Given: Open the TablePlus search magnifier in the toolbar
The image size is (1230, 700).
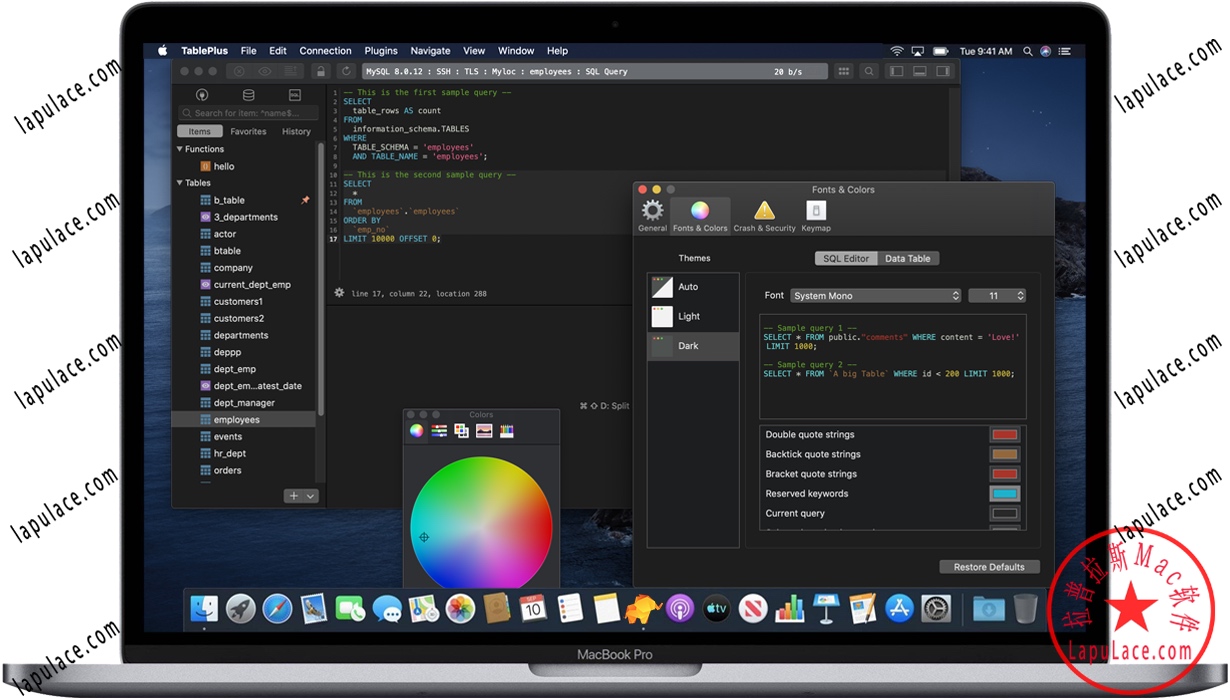Looking at the screenshot, I should 869,71.
